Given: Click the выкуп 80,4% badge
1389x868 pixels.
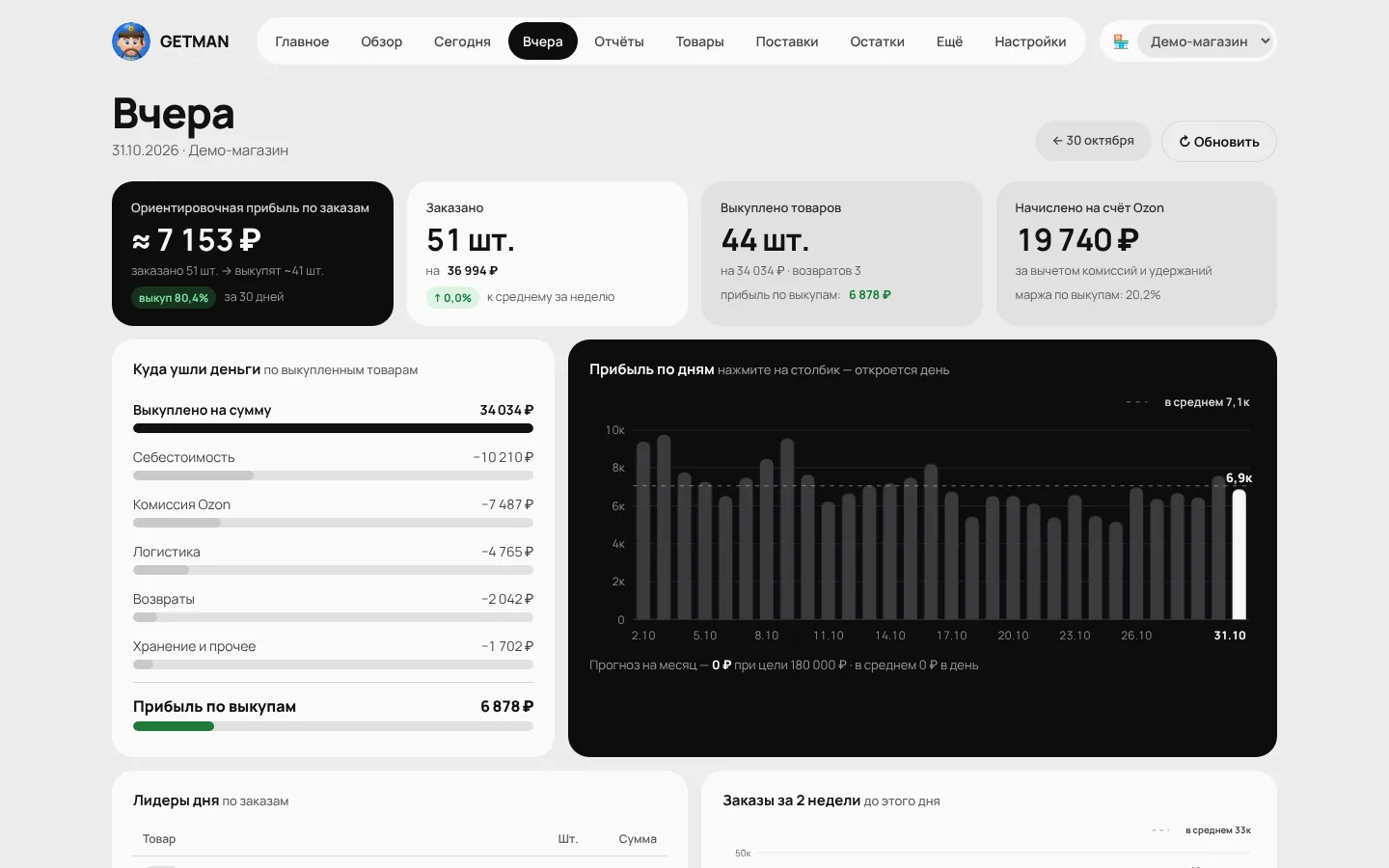Looking at the screenshot, I should (174, 298).
